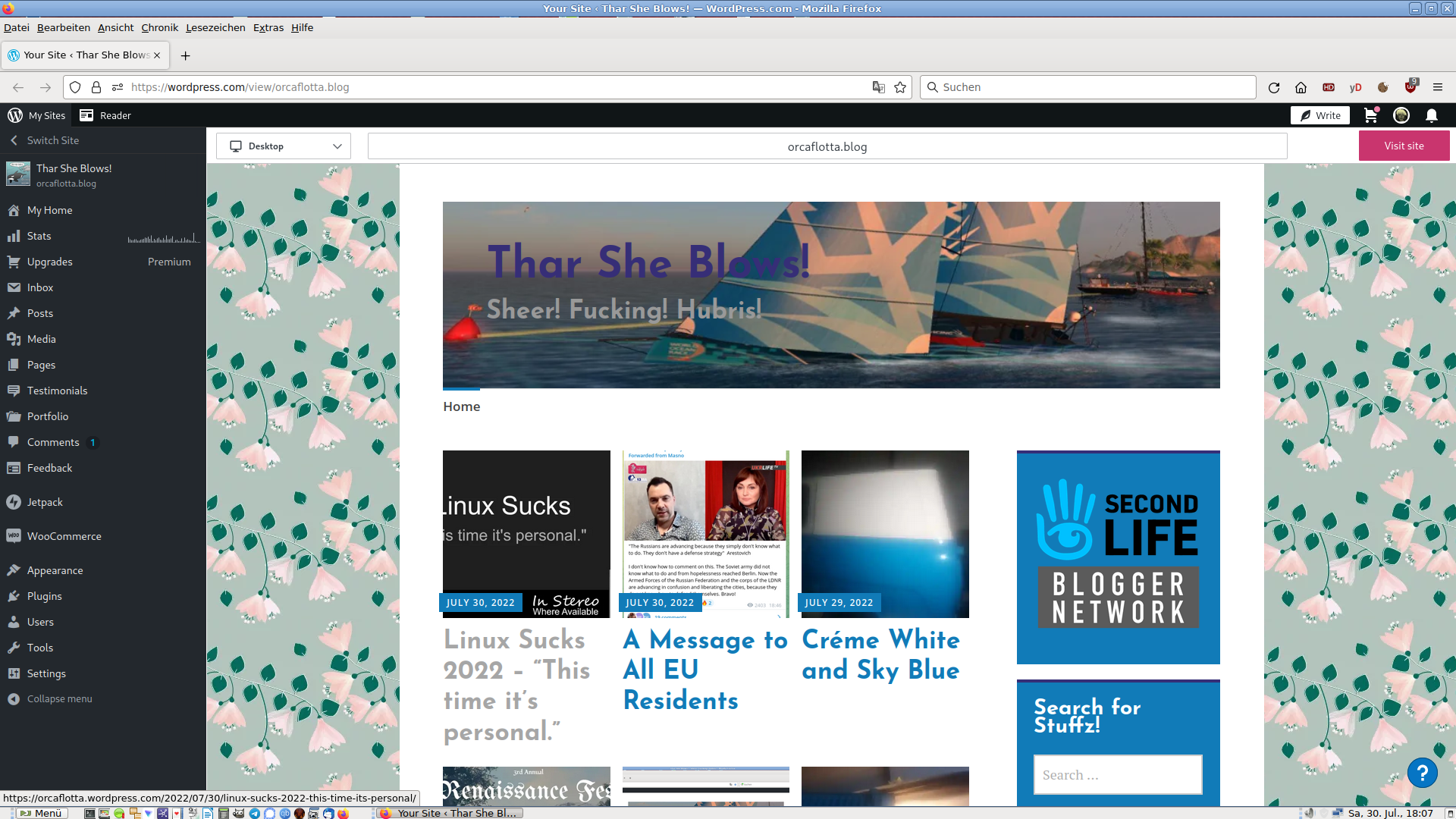Expand the Desktop preview dropdown
Screen dimensions: 1456x819
coord(284,146)
